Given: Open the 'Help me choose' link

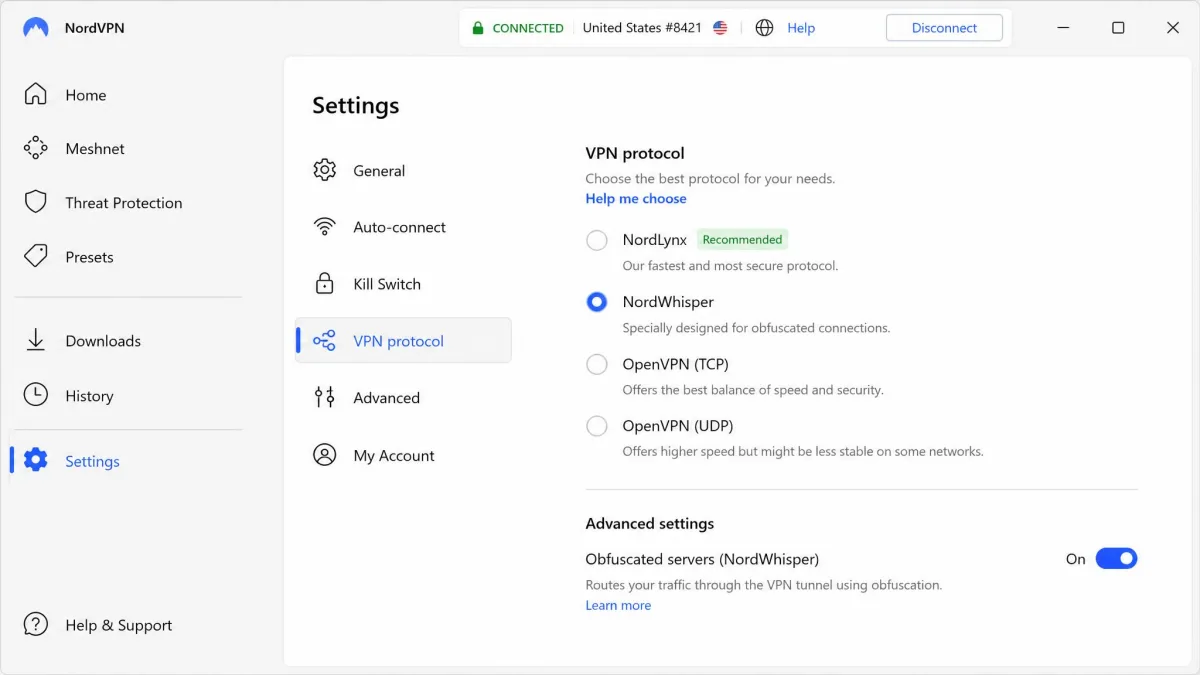Looking at the screenshot, I should click(x=636, y=199).
